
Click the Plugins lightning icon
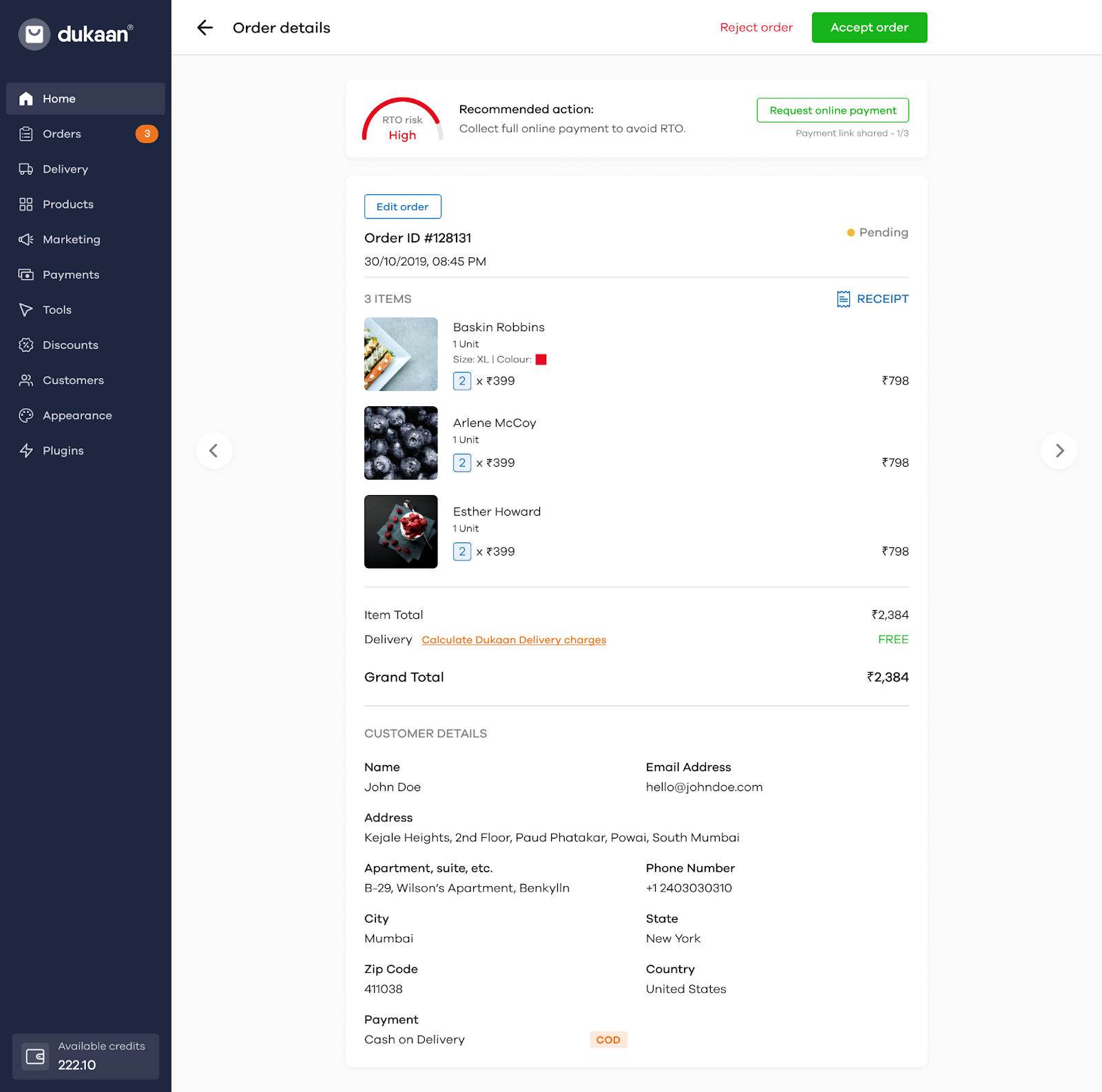(26, 450)
